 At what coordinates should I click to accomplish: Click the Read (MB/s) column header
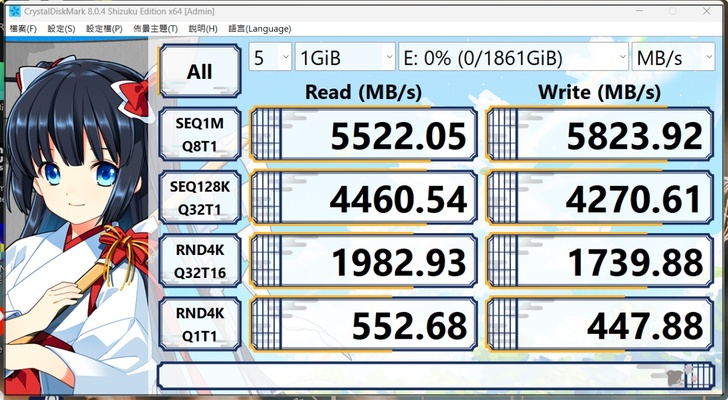coord(363,92)
